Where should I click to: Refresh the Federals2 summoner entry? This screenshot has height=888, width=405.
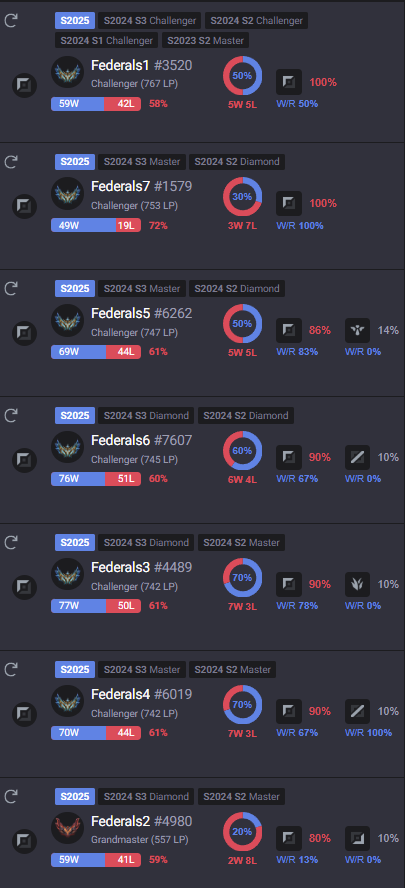click(x=11, y=796)
